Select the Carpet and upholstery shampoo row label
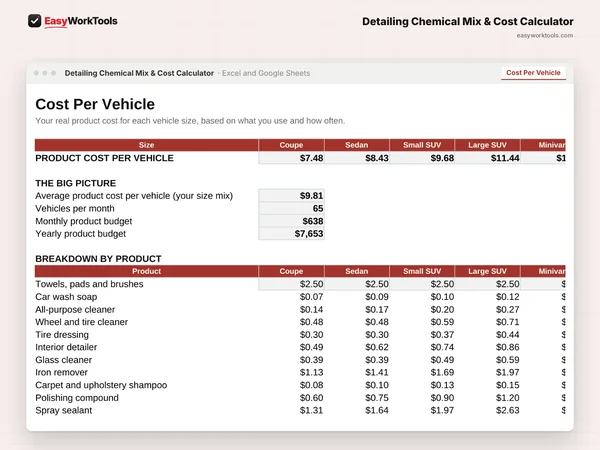This screenshot has width=600, height=450. [101, 385]
